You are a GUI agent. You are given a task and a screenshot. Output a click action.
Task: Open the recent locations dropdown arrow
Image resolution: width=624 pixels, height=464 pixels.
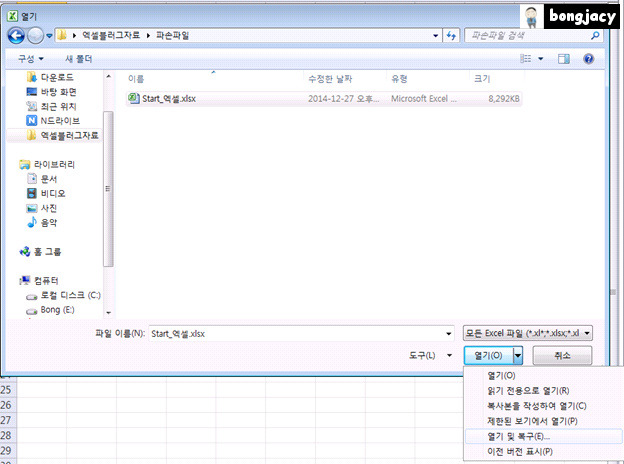click(49, 36)
